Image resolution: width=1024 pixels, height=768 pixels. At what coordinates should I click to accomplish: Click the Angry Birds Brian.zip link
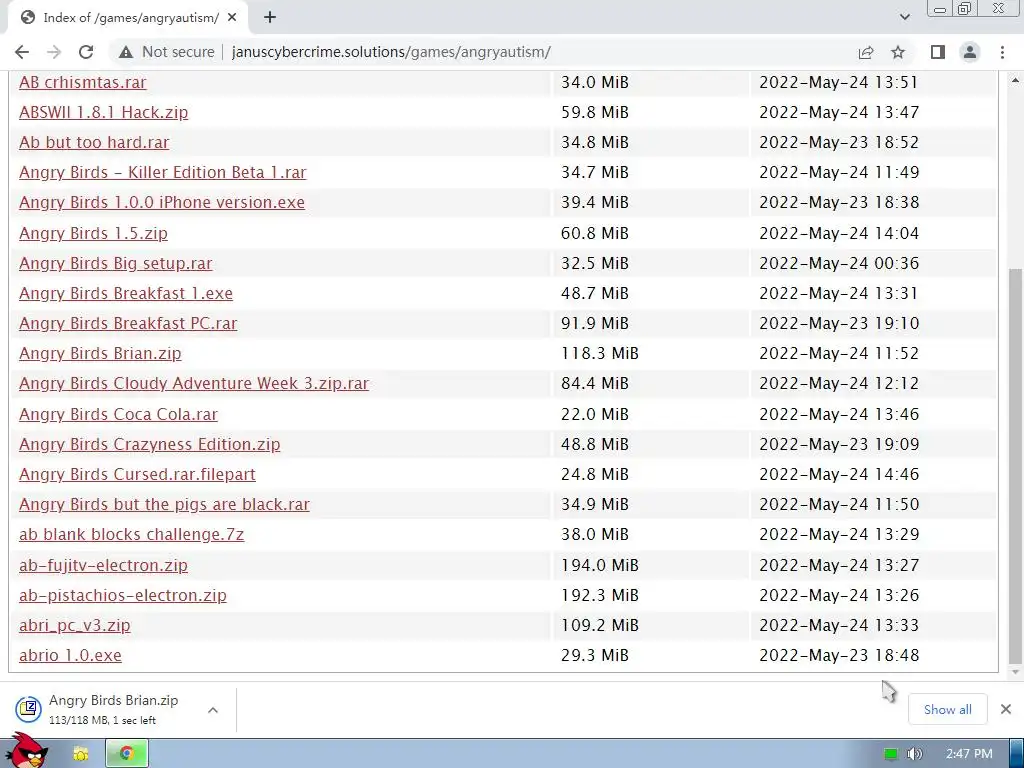point(100,353)
